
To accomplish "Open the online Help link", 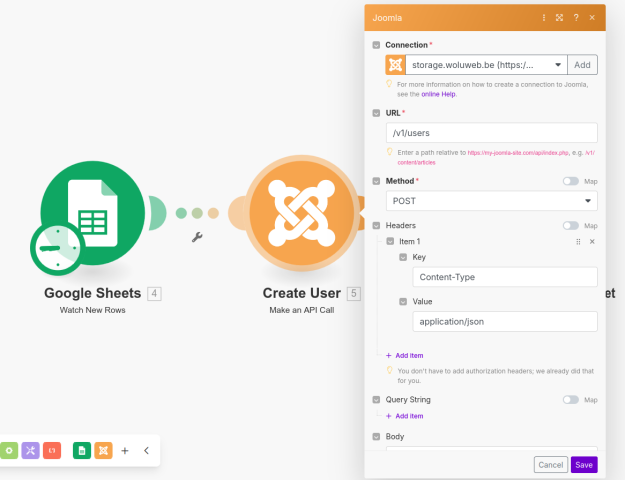I will 438,94.
